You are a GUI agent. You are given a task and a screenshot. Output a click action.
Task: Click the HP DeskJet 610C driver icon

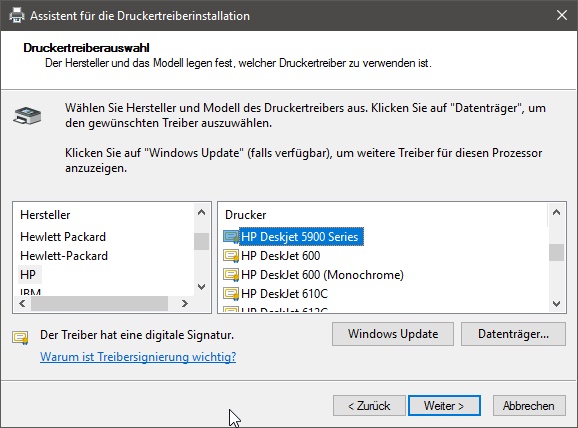231,294
